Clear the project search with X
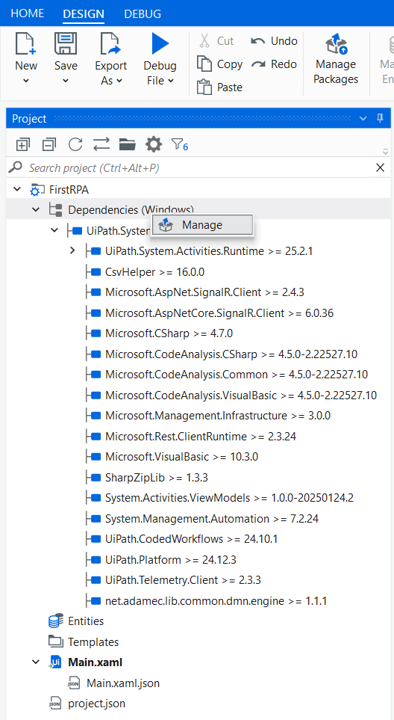 pyautogui.click(x=380, y=168)
